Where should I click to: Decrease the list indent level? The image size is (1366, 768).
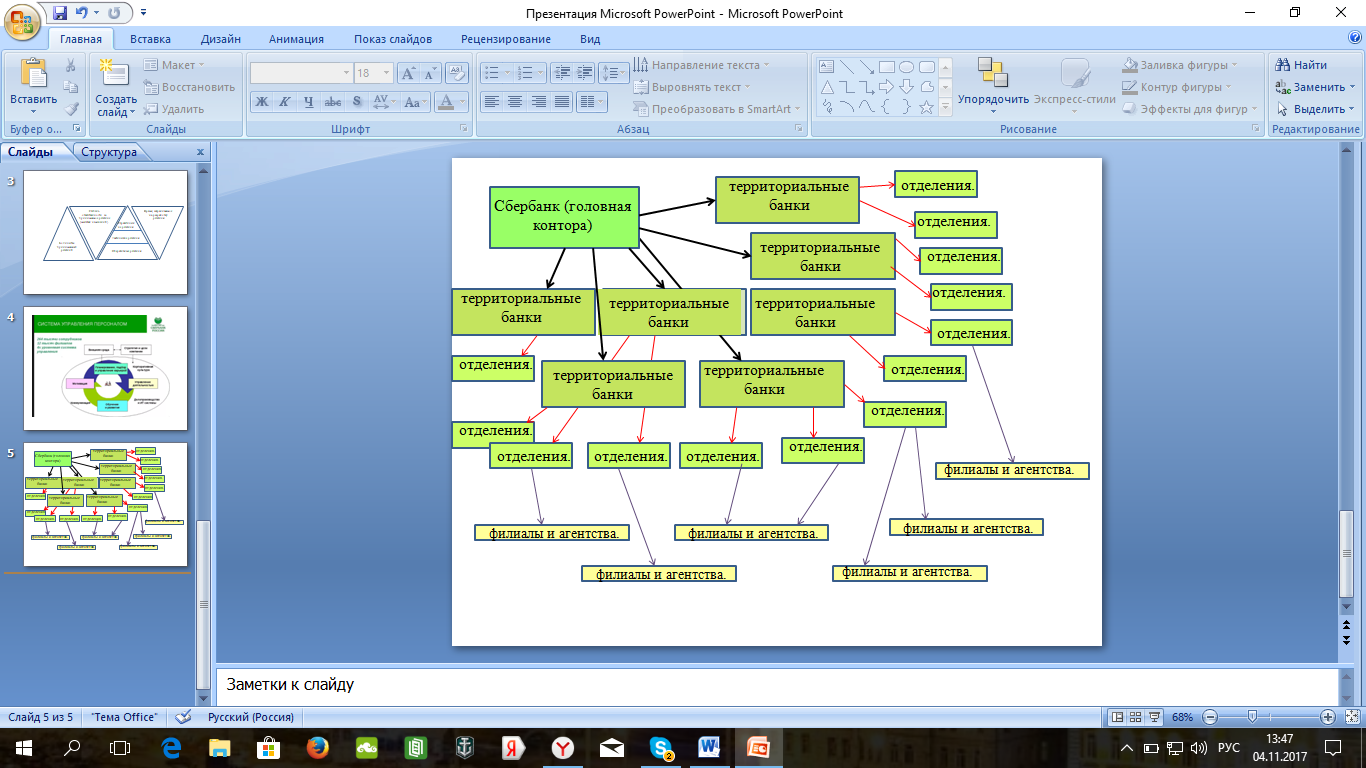coord(561,73)
